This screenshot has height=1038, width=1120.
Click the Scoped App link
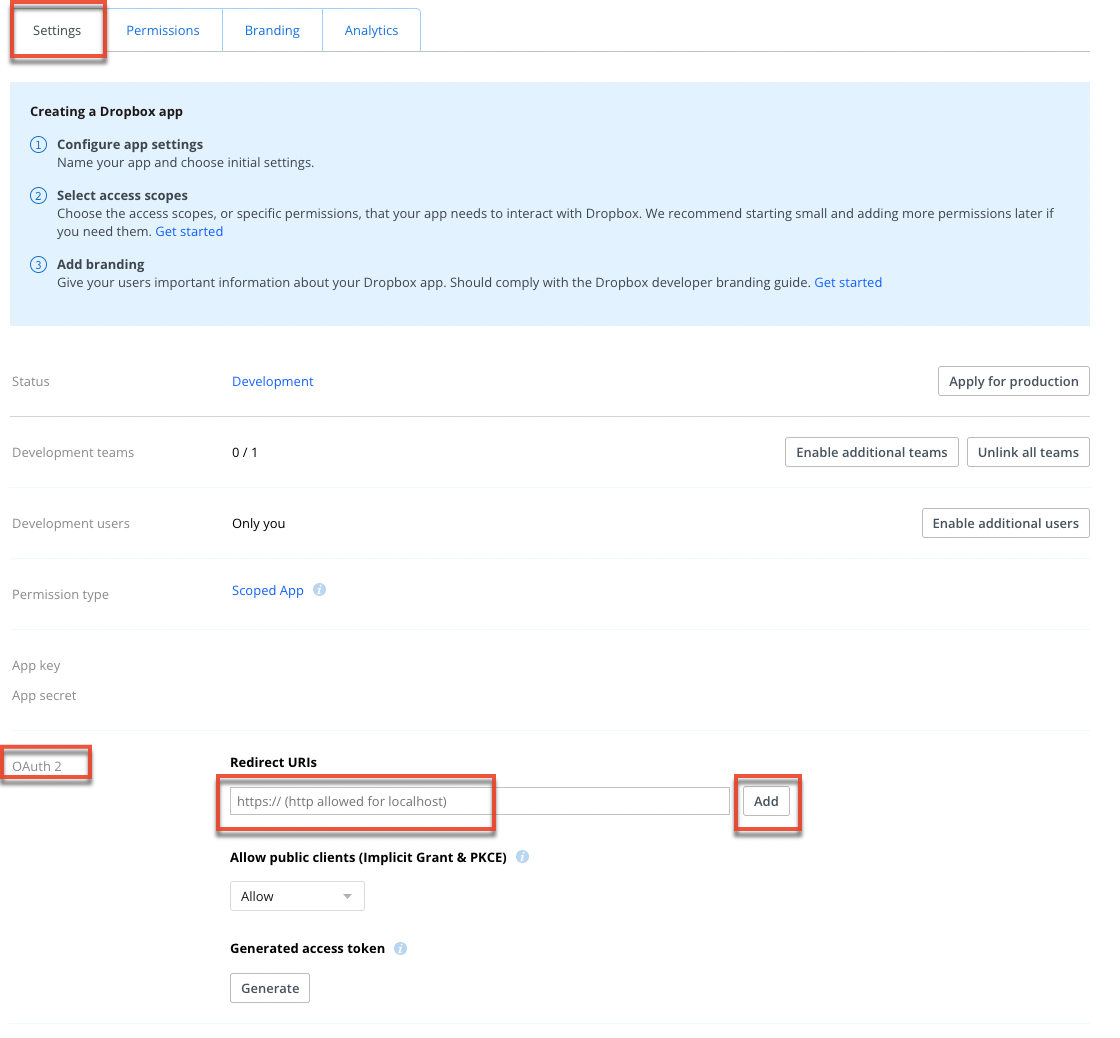[268, 590]
